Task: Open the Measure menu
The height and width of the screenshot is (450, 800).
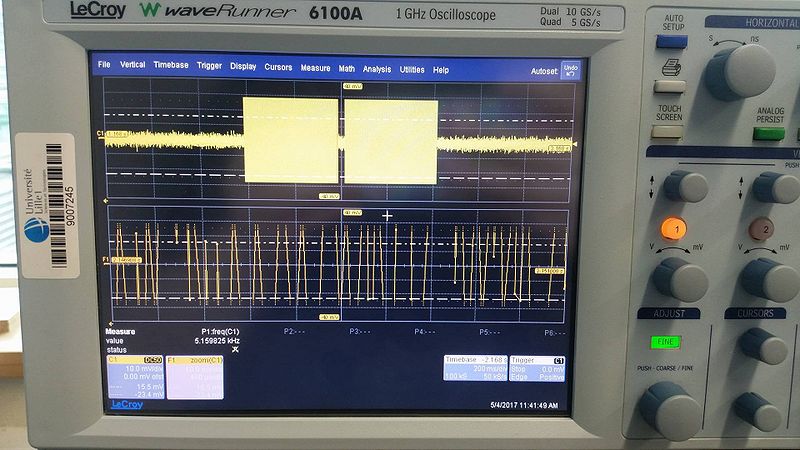Action: coord(315,69)
